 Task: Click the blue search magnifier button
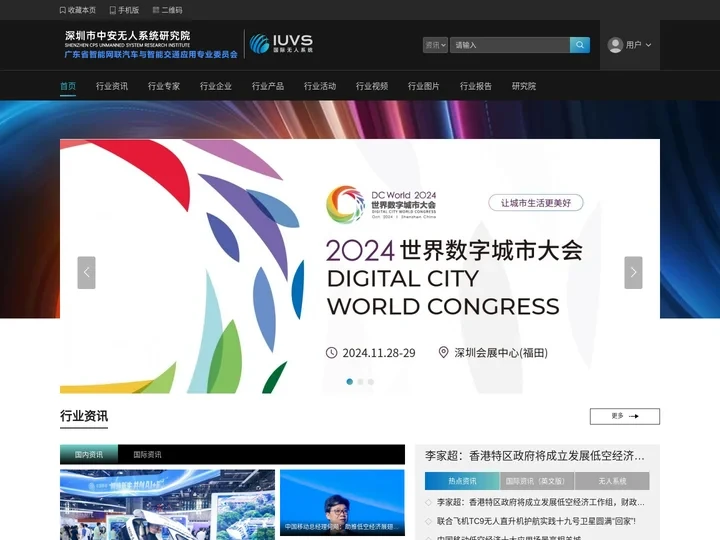(x=580, y=45)
